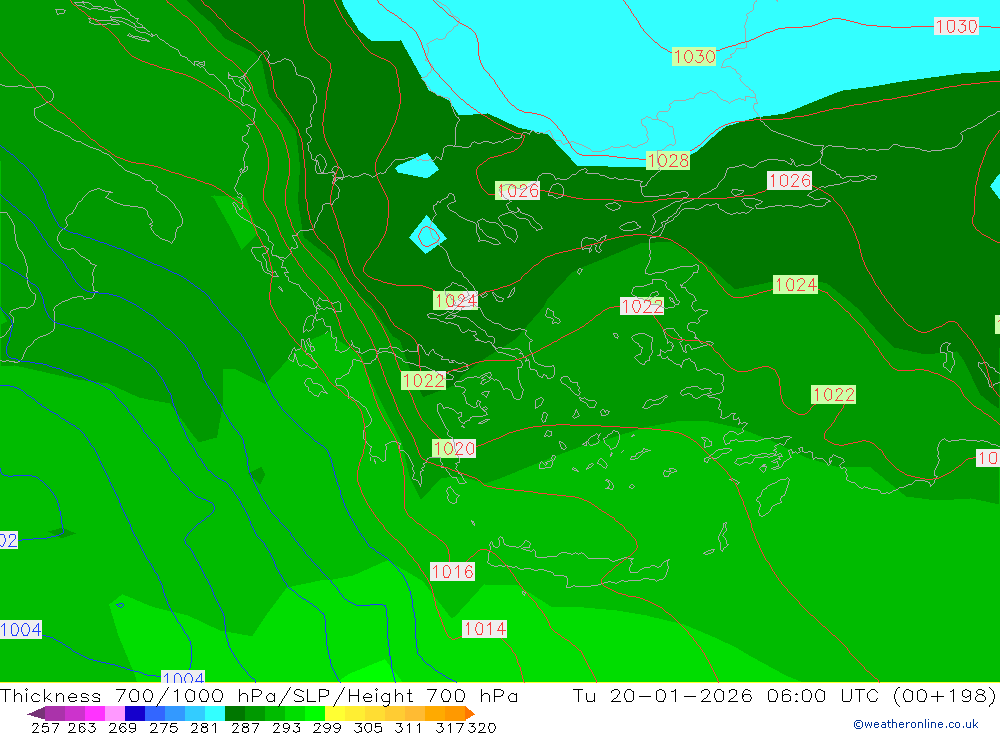Select the 1026 label with white background
Image resolution: width=1000 pixels, height=733 pixels.
coord(790,181)
